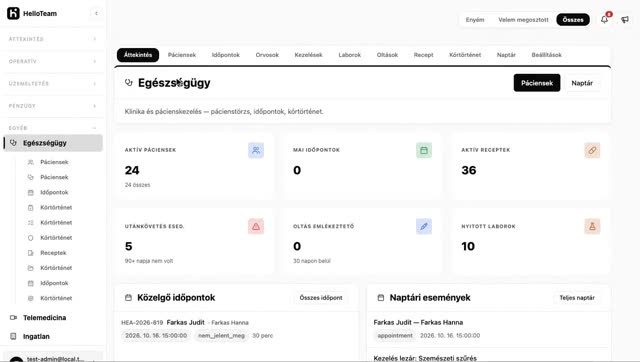Switch to the Orvosok tab

click(x=267, y=55)
